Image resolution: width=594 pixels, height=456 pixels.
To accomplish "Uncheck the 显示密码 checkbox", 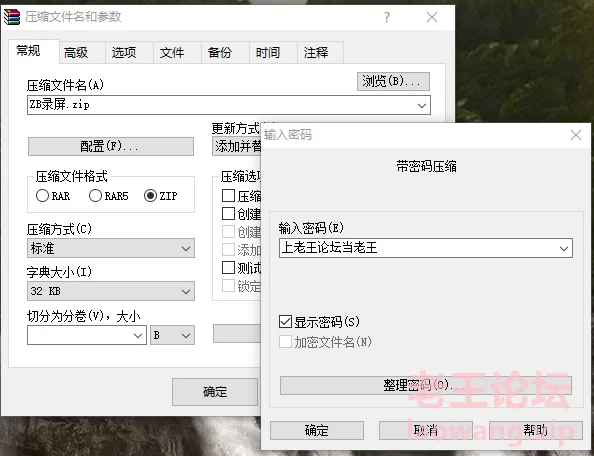I will (285, 322).
